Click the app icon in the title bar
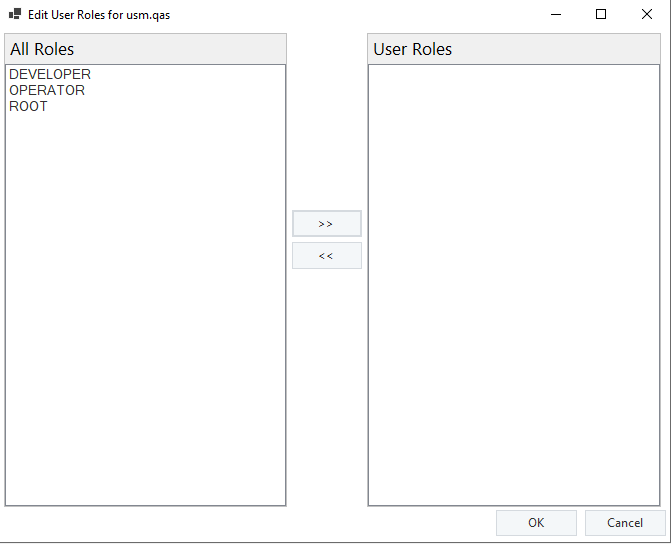Image resolution: width=671 pixels, height=544 pixels. [x=15, y=15]
